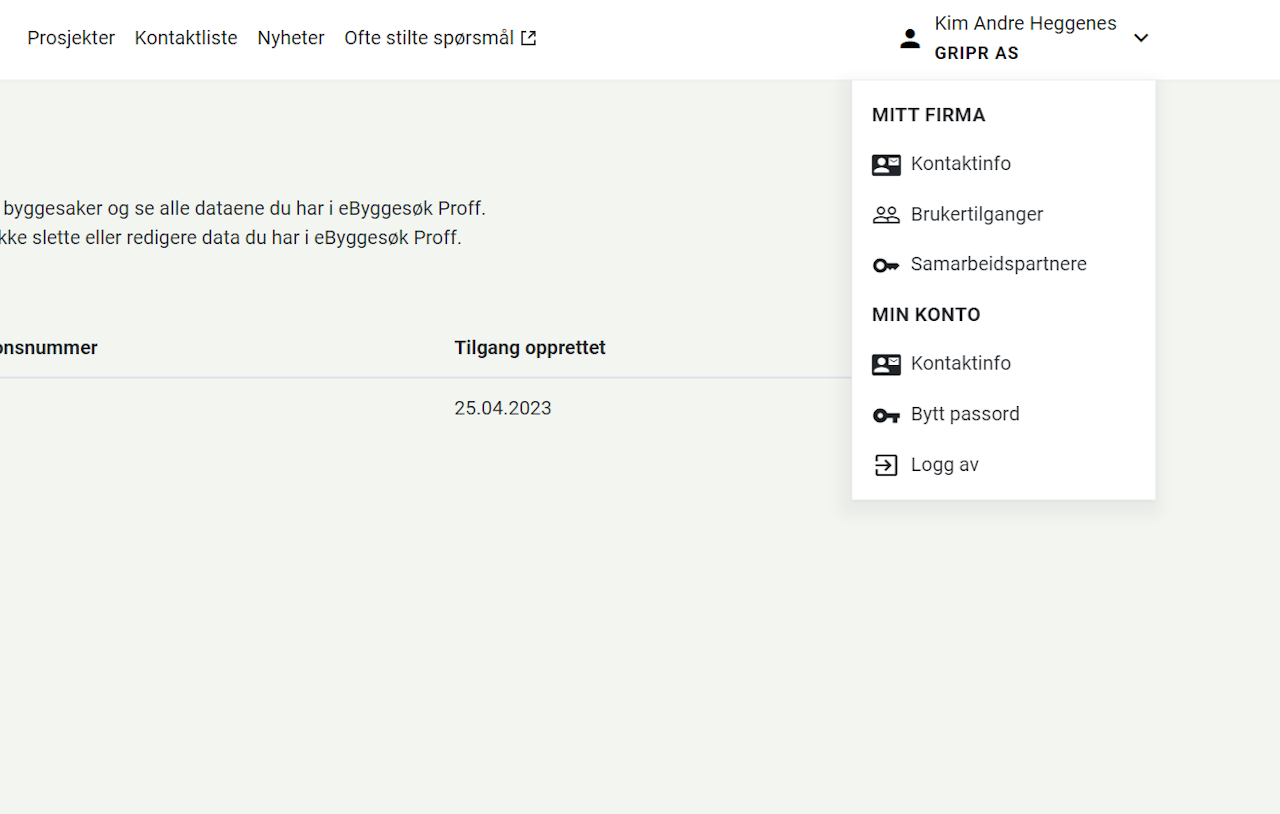Click the external link icon after Ofte stilte spørsmål

(528, 38)
